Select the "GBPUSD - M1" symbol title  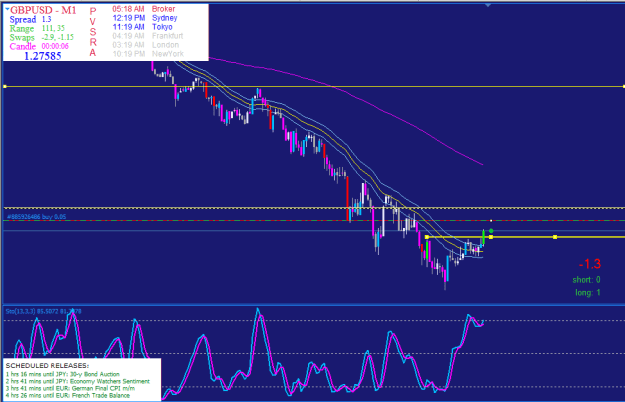43,10
